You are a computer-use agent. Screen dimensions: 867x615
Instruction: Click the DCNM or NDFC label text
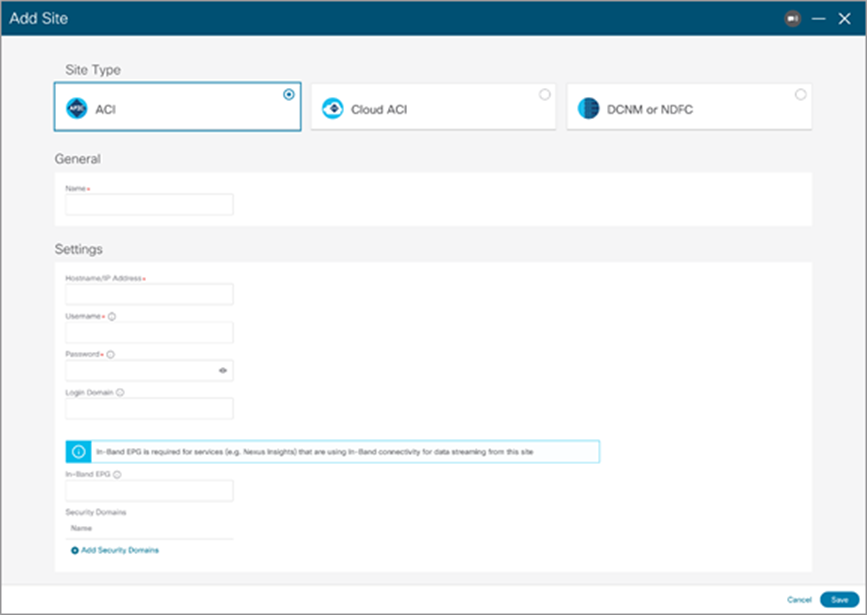point(650,110)
